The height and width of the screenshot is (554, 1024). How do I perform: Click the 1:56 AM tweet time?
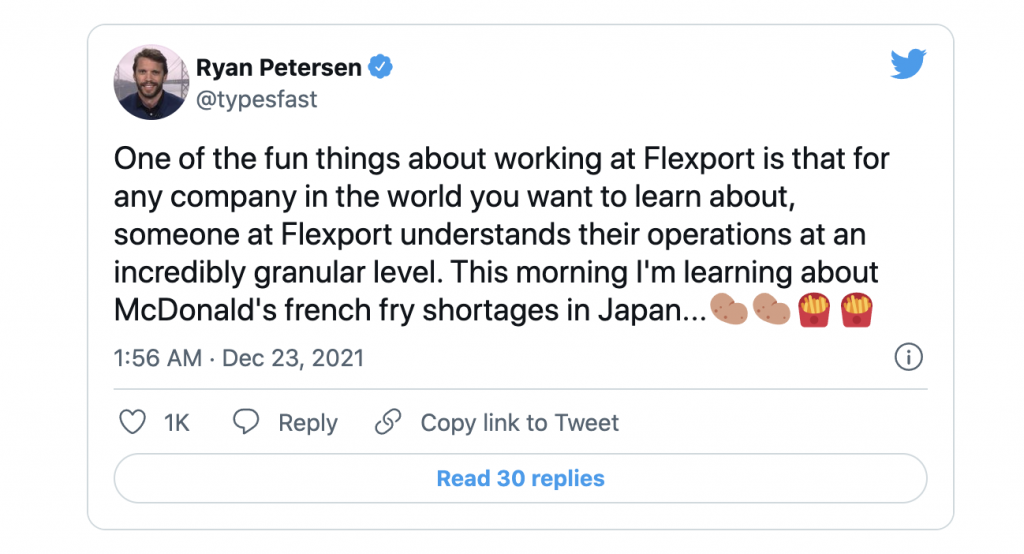click(x=158, y=358)
